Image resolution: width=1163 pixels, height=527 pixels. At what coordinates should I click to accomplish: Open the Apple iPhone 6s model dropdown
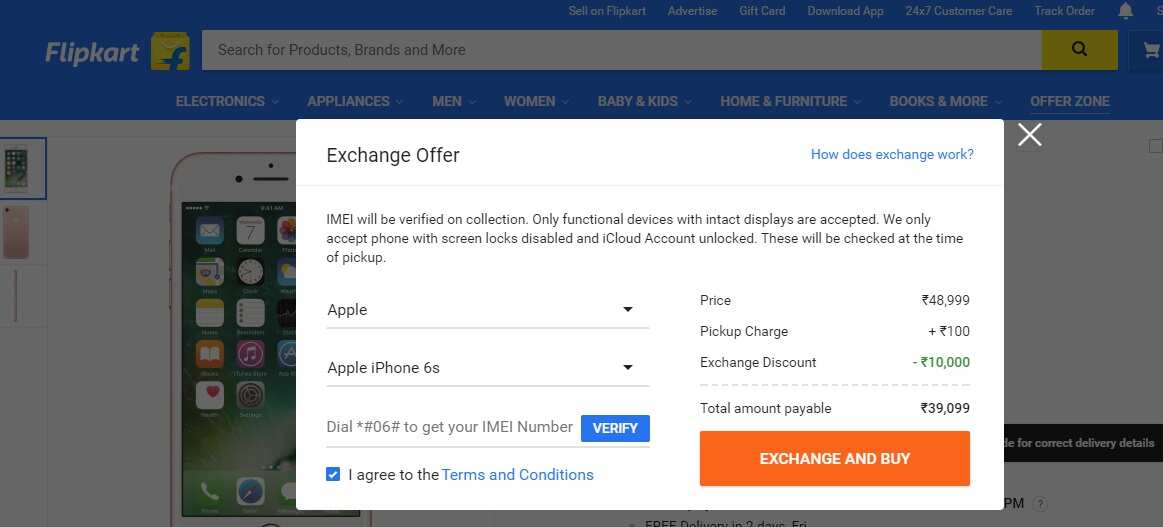[487, 368]
